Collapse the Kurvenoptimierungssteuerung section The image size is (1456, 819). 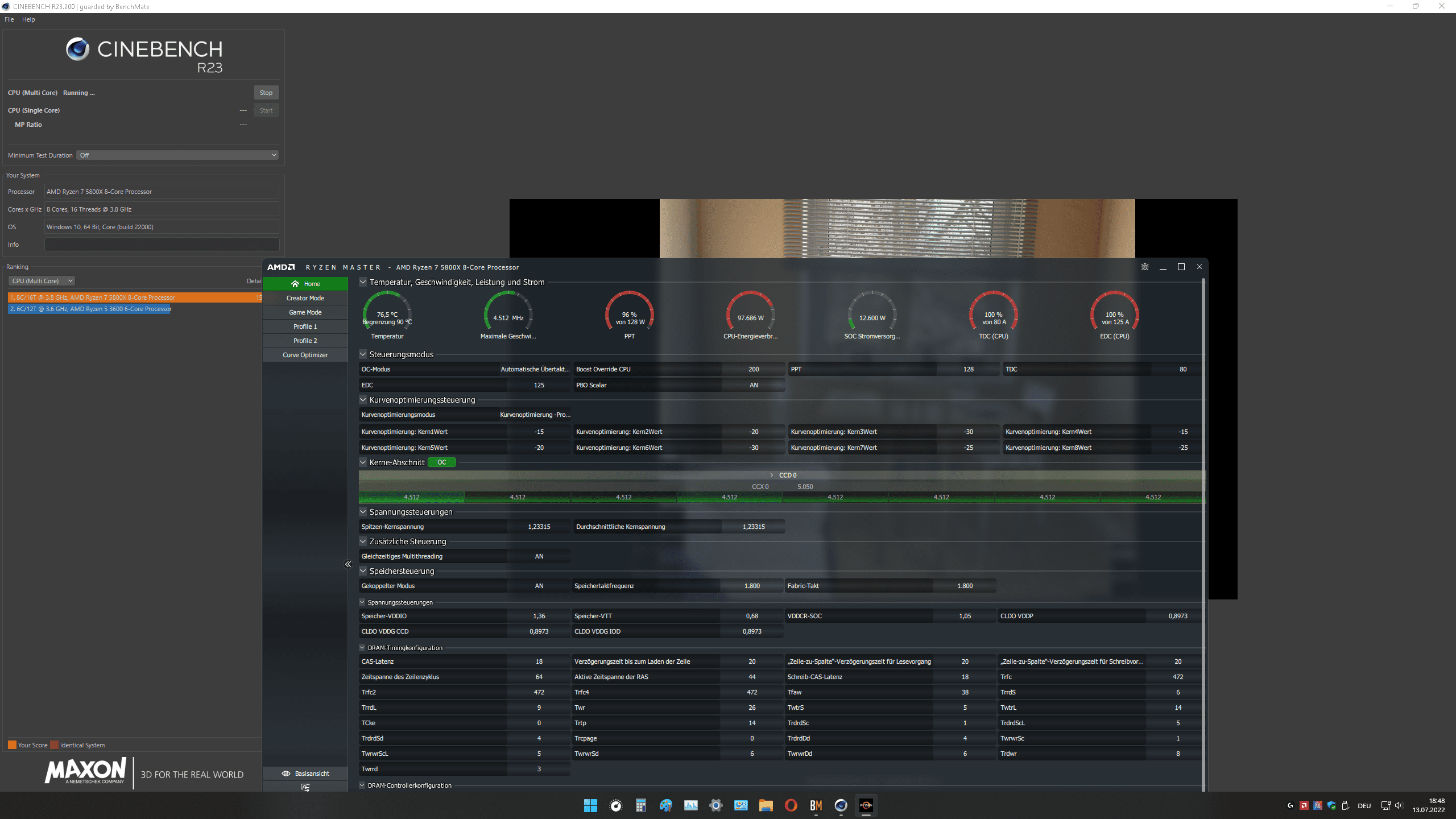[x=363, y=399]
